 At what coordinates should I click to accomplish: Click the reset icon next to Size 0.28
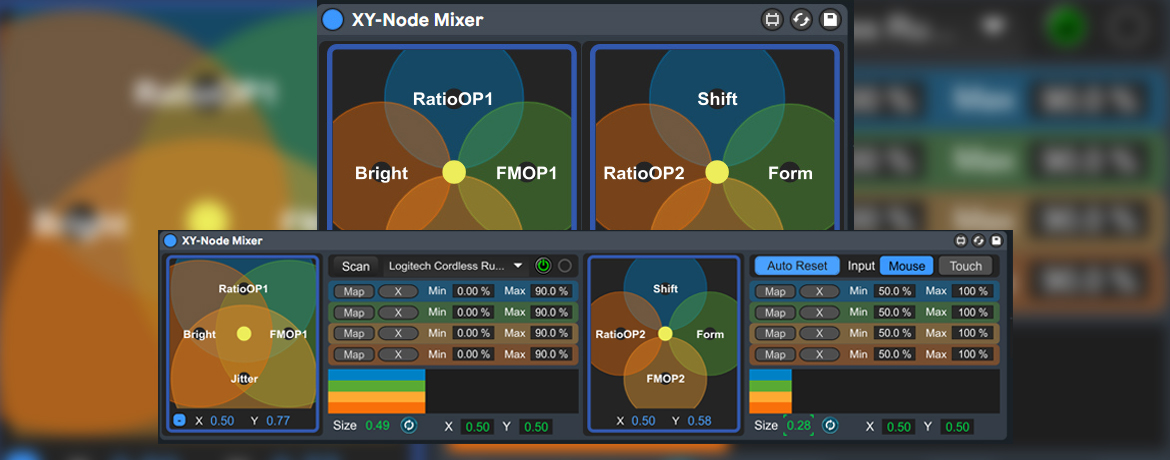[x=829, y=426]
